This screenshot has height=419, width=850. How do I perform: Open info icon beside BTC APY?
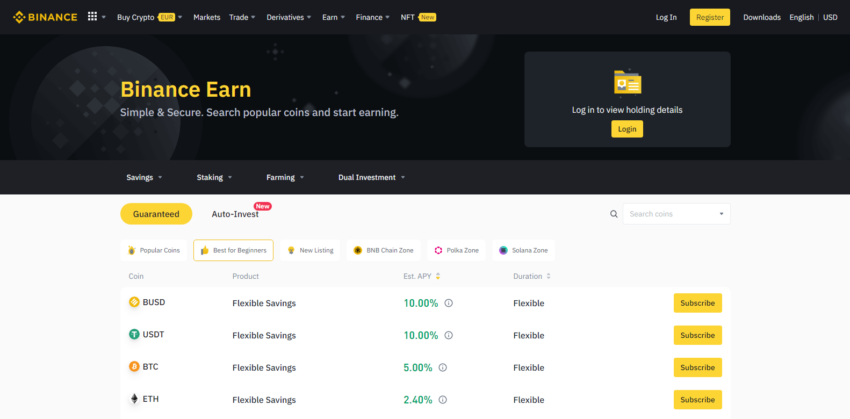(442, 368)
